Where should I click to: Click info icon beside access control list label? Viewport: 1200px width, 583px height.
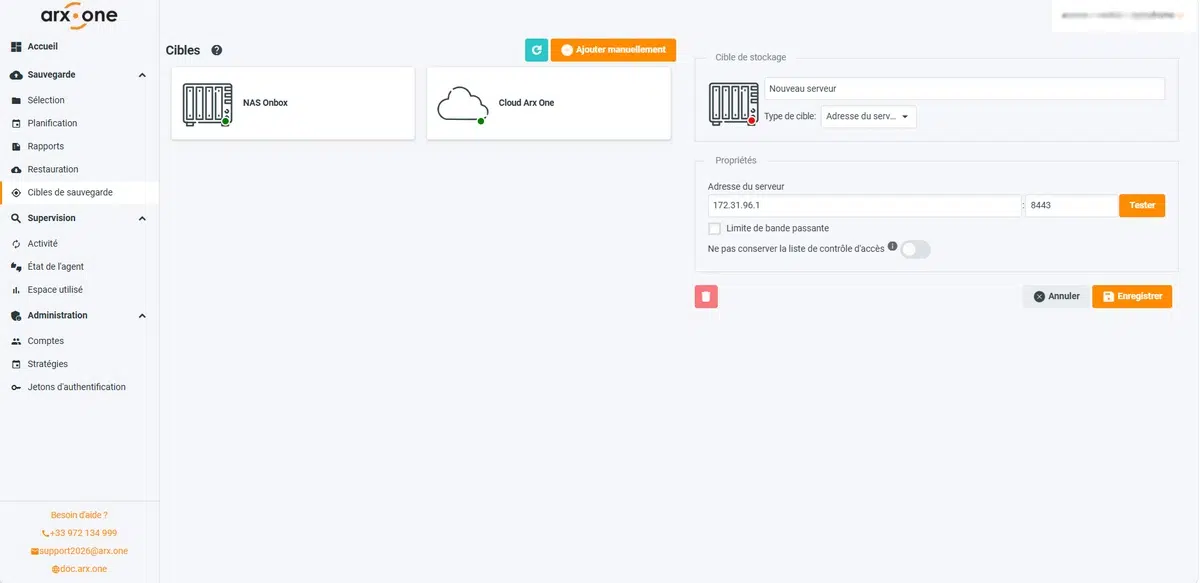point(893,246)
